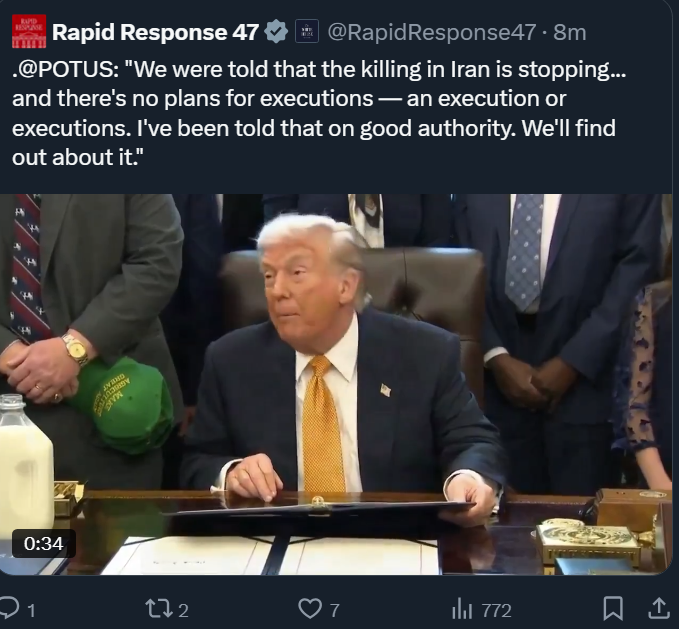Open the Rapid Response red profile avatar

(29, 31)
